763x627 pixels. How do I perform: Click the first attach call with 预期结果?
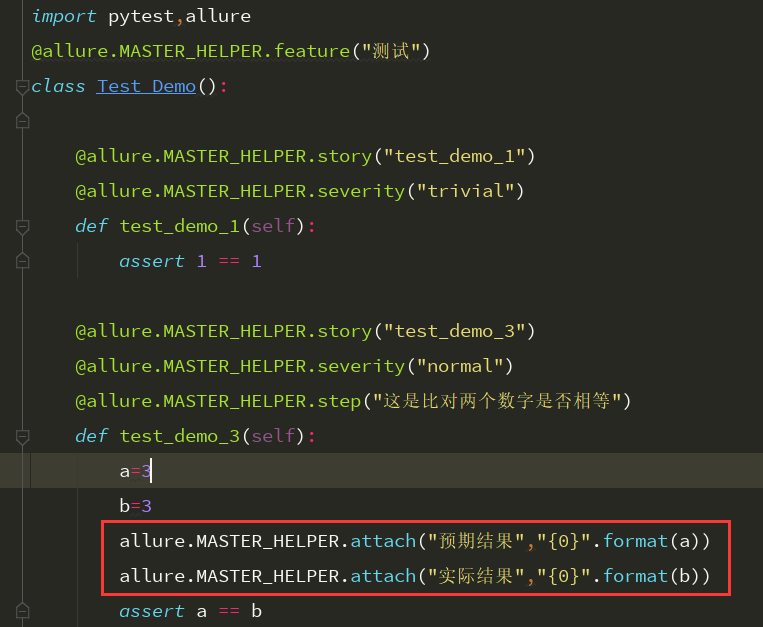pyautogui.click(x=415, y=541)
